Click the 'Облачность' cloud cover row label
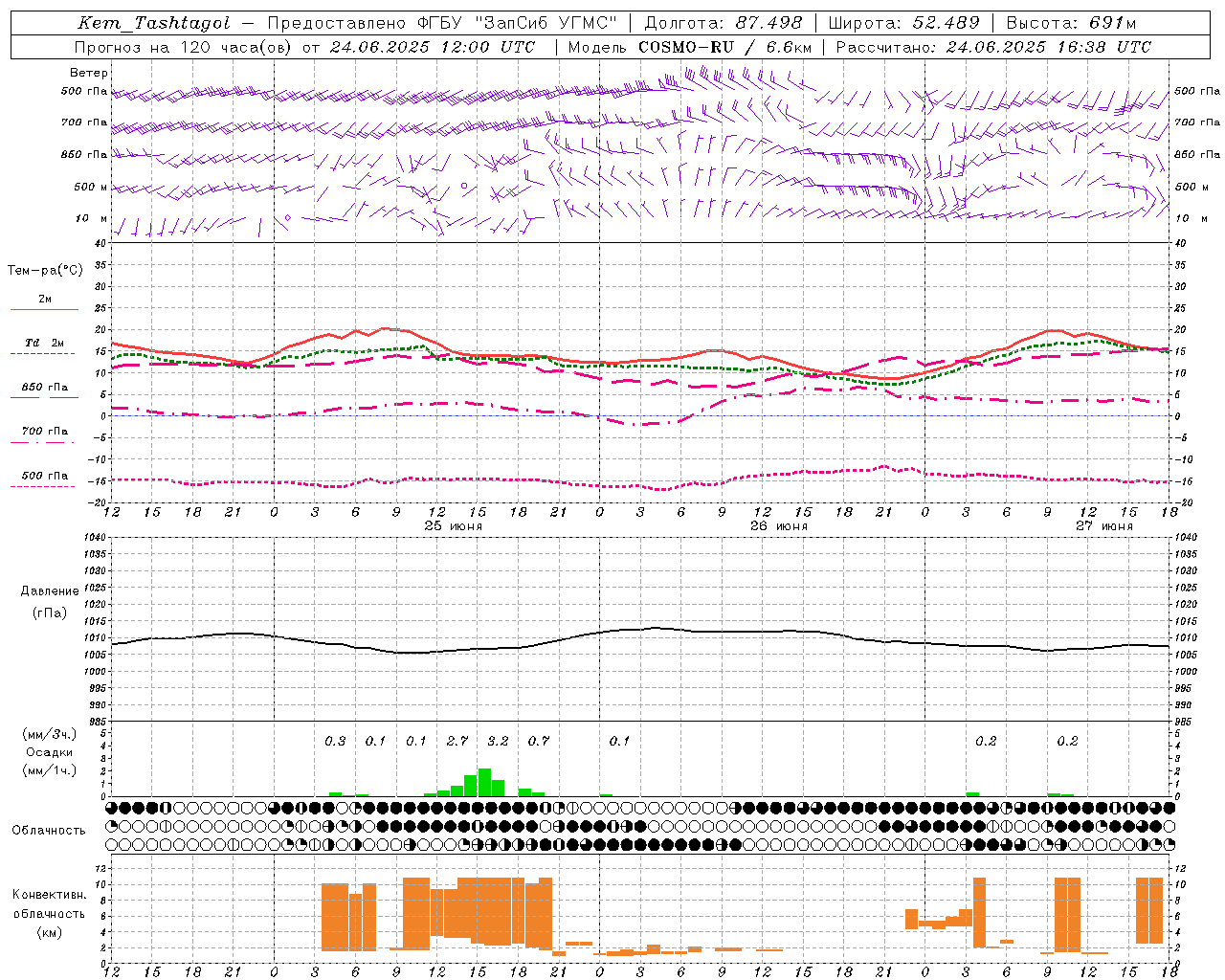Viewport: 1225px width, 980px height. [49, 830]
